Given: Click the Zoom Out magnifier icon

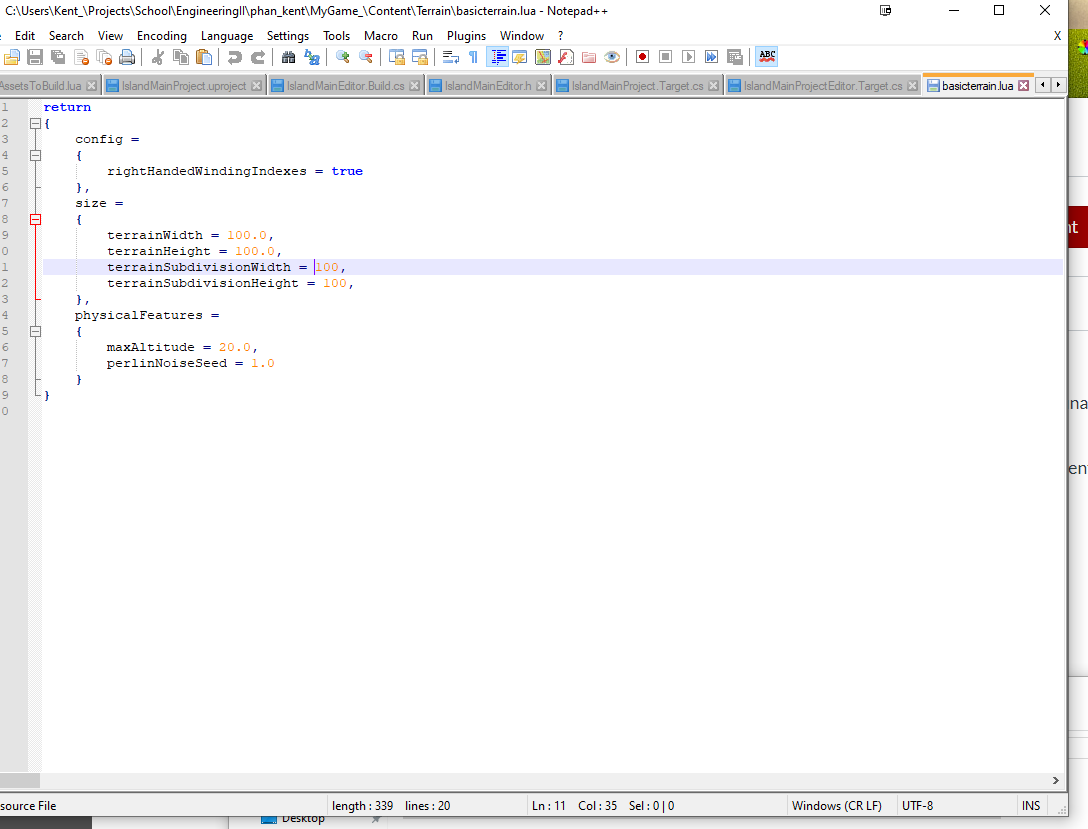Looking at the screenshot, I should point(366,57).
